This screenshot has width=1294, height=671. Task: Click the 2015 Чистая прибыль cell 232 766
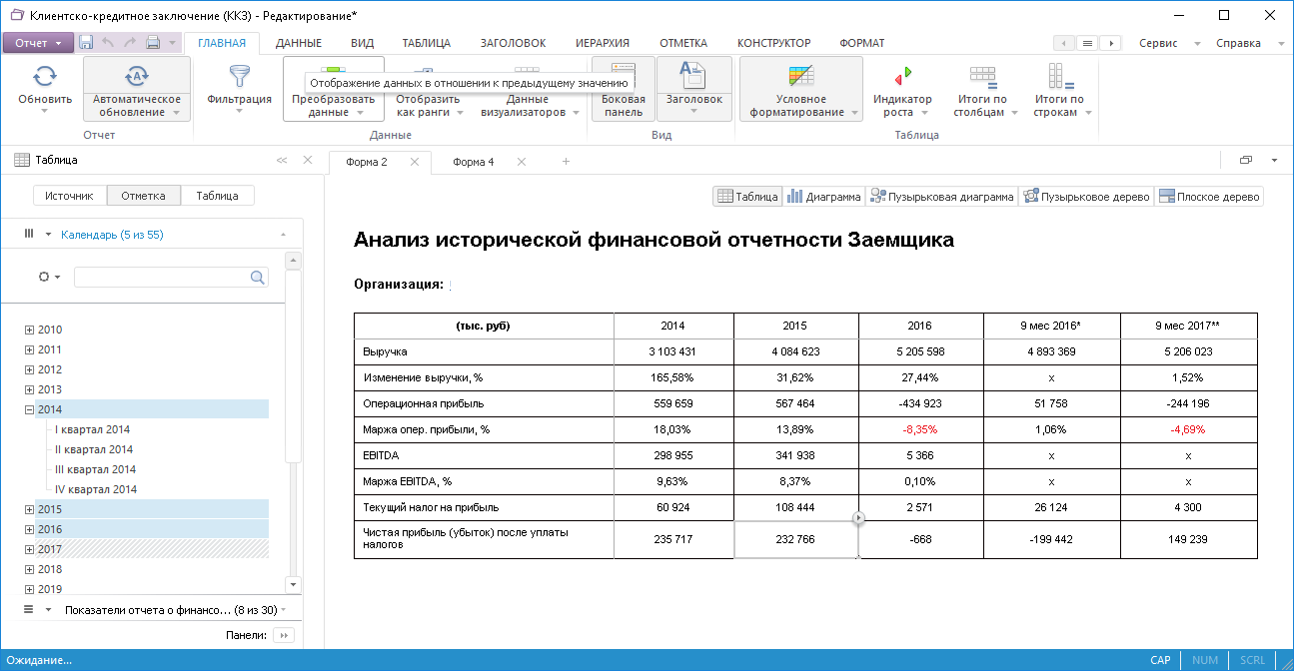796,540
